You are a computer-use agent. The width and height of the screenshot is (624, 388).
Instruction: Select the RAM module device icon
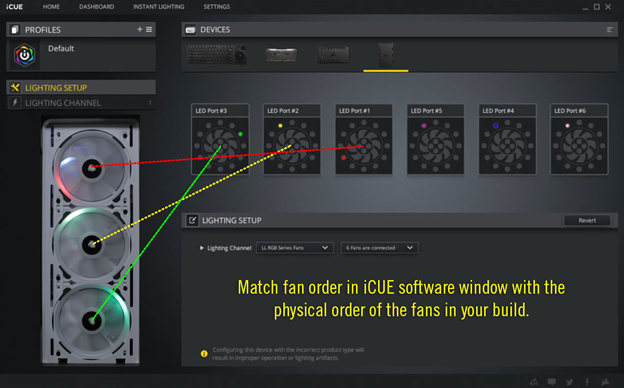point(281,55)
